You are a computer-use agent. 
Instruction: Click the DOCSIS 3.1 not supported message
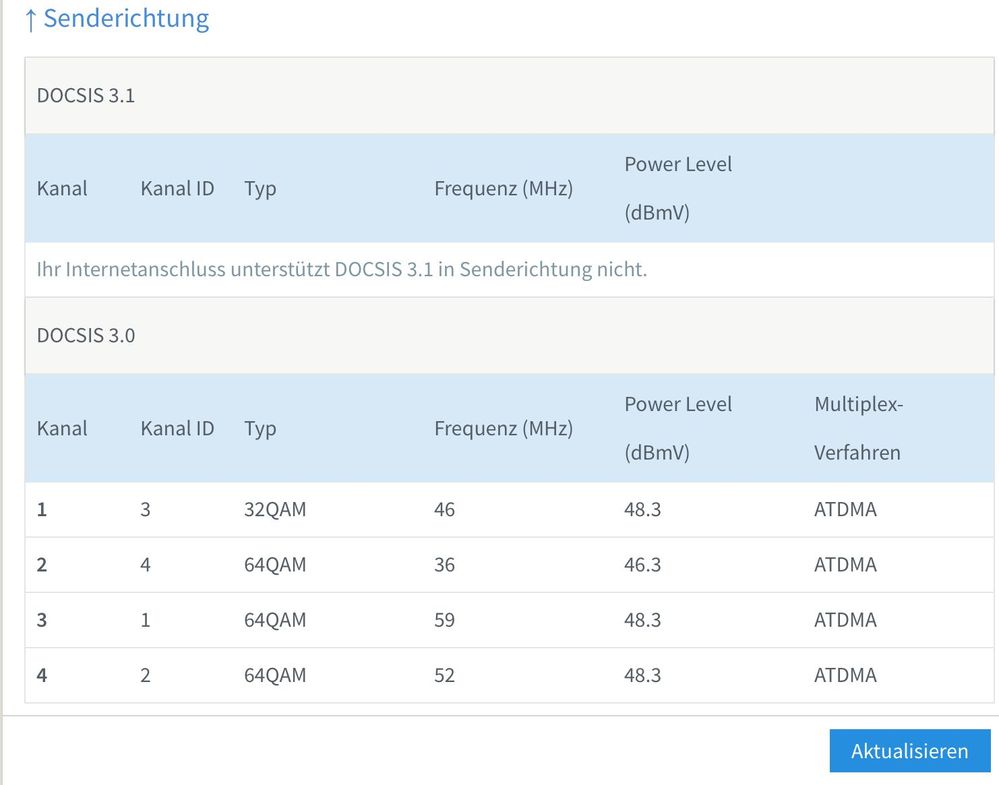coord(341,270)
